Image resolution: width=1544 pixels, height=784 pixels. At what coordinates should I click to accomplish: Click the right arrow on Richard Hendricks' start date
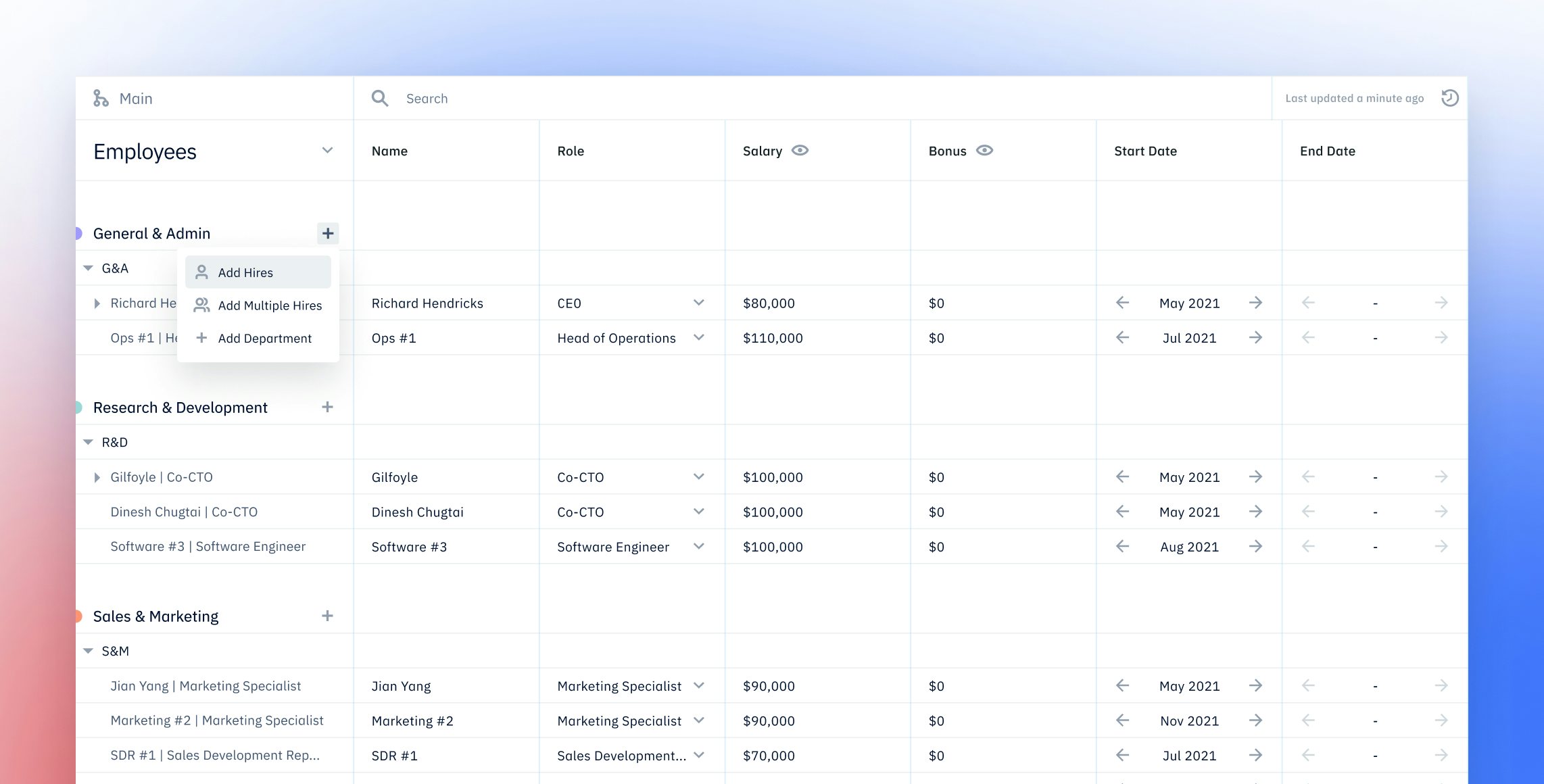point(1256,303)
